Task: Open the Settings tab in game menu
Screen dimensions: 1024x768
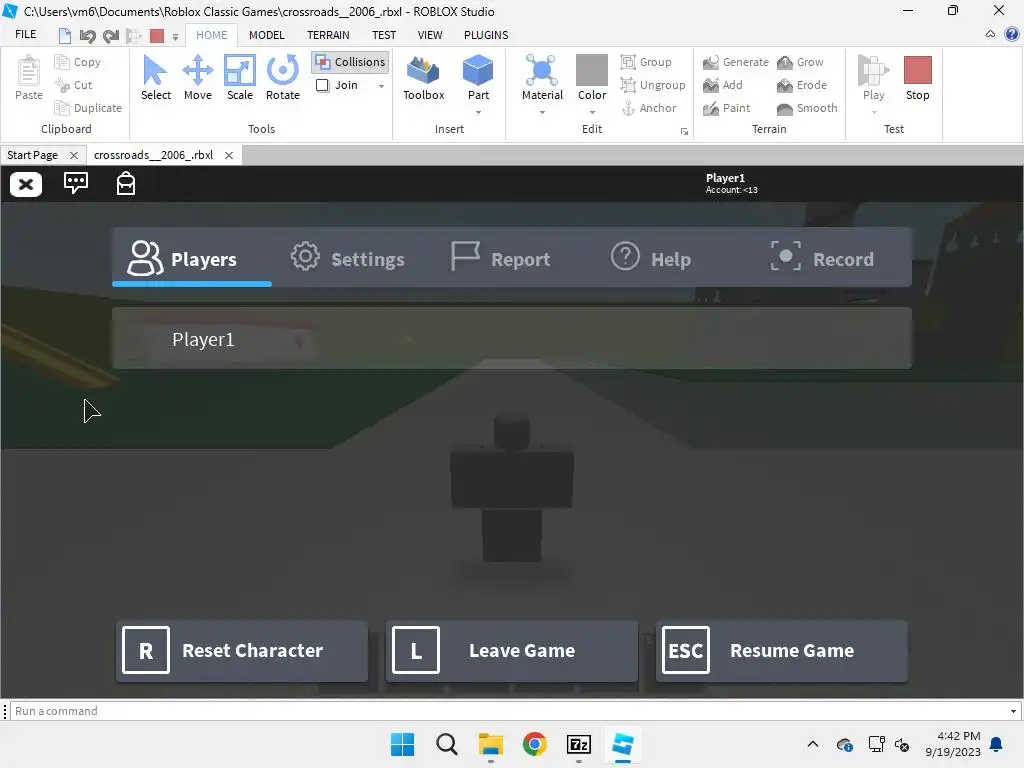Action: tap(347, 258)
